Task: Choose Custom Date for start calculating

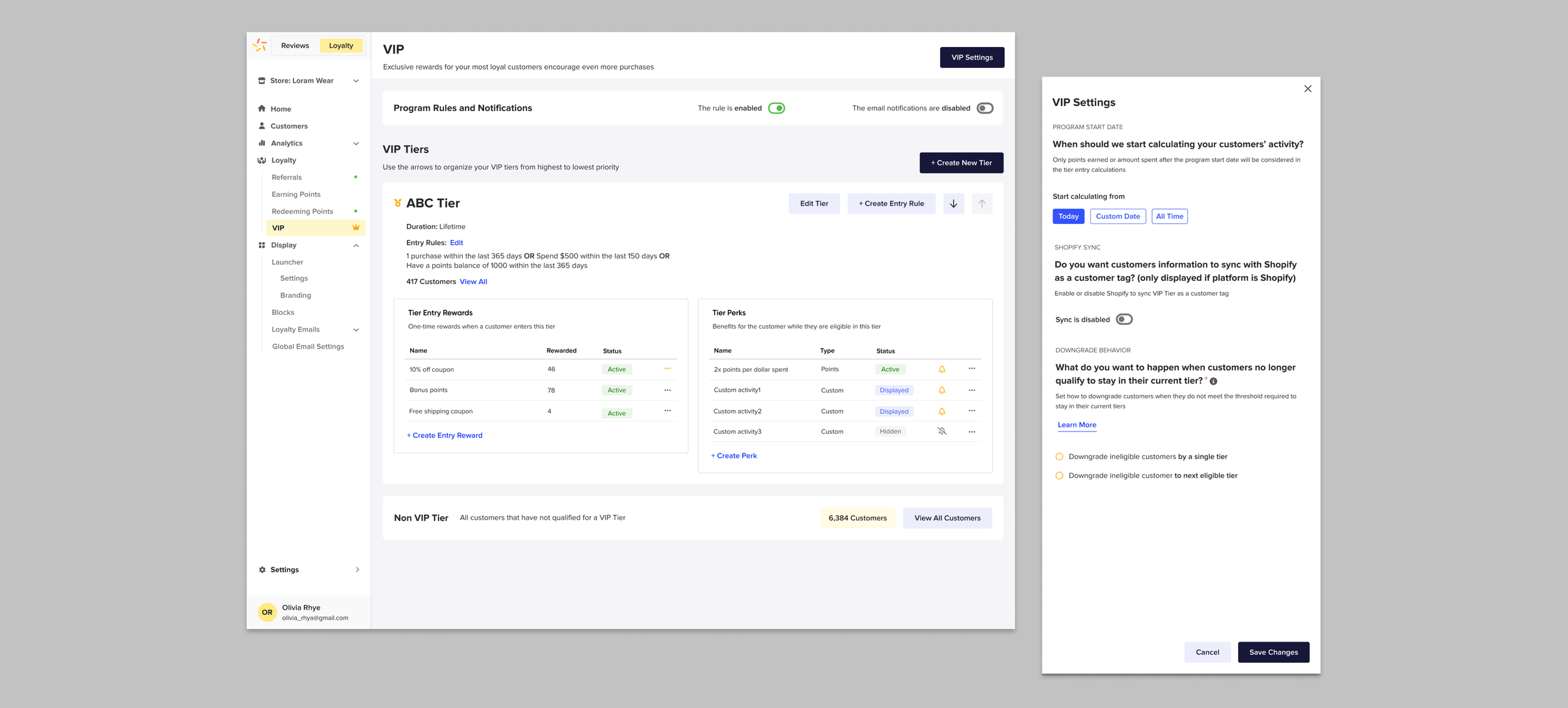Action: click(1117, 216)
